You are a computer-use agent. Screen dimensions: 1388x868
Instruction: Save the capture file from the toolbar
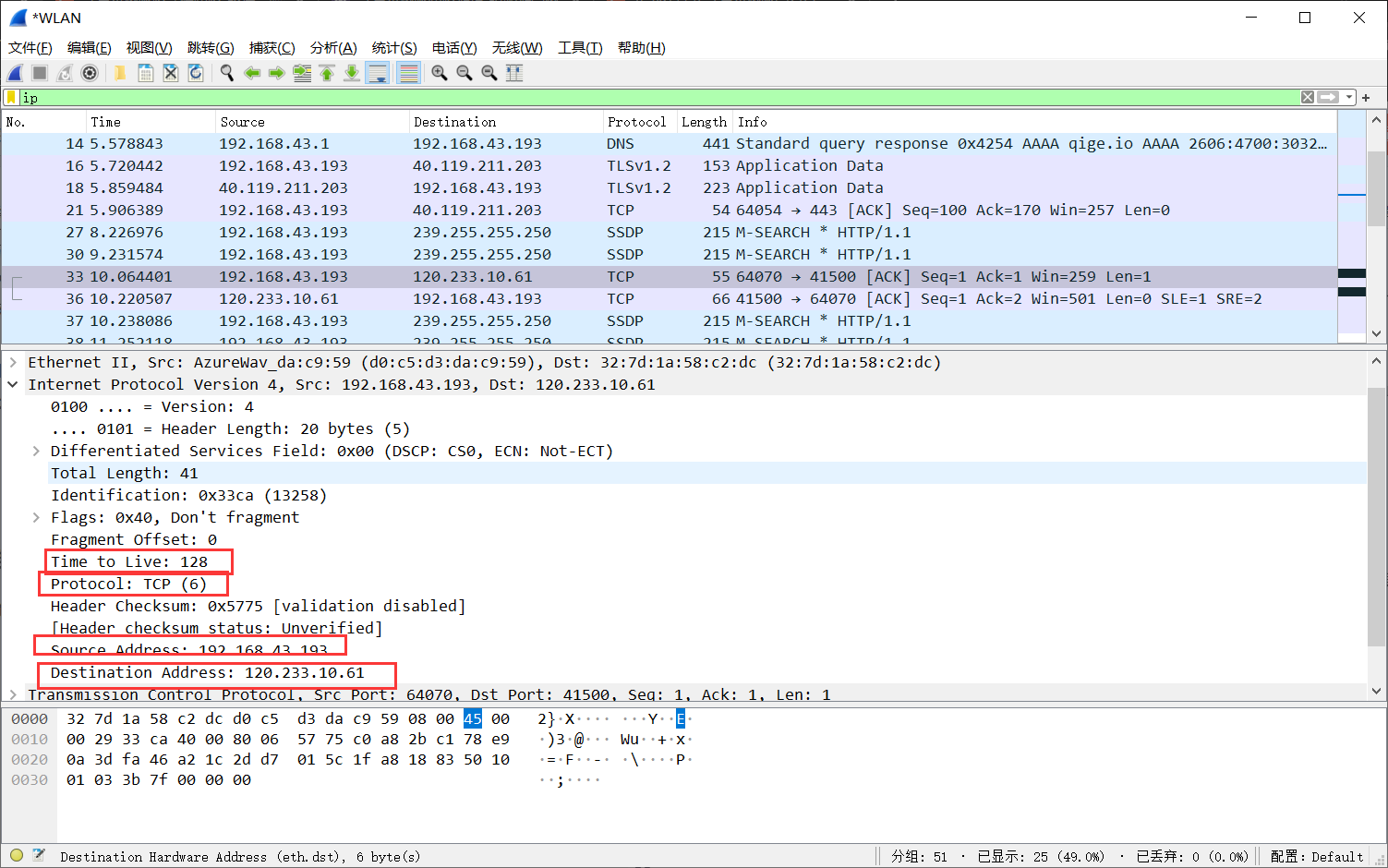coord(145,73)
